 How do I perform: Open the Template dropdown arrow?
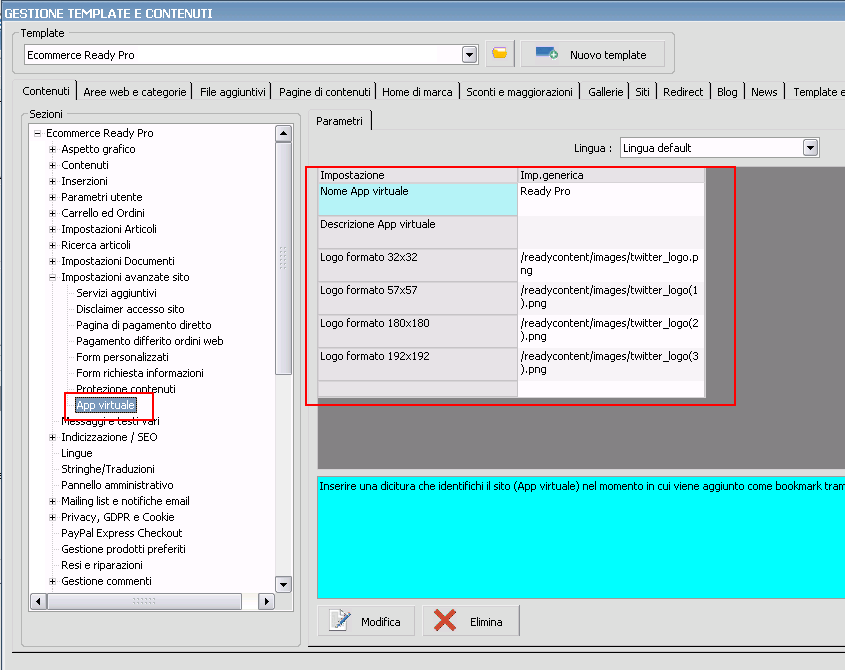(x=469, y=54)
